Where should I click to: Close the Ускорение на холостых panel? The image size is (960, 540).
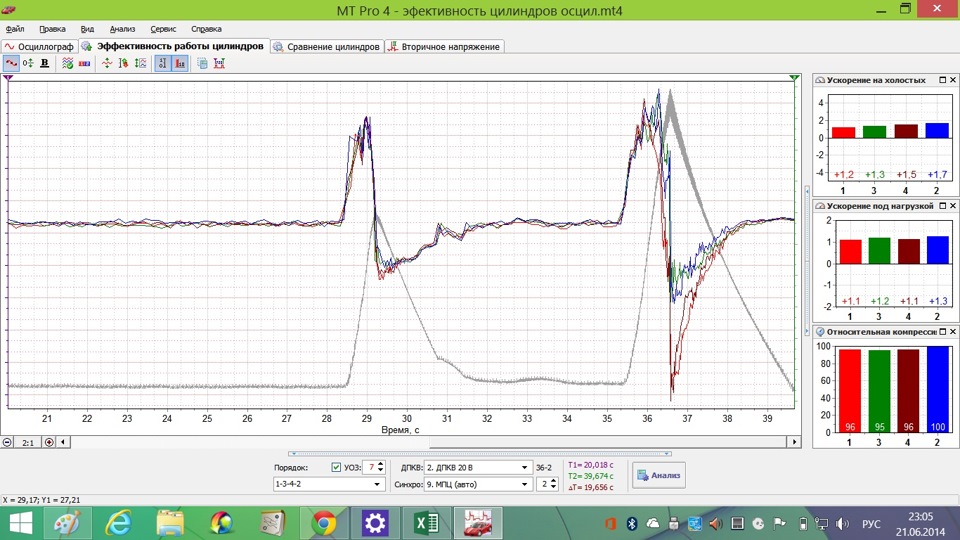click(953, 80)
